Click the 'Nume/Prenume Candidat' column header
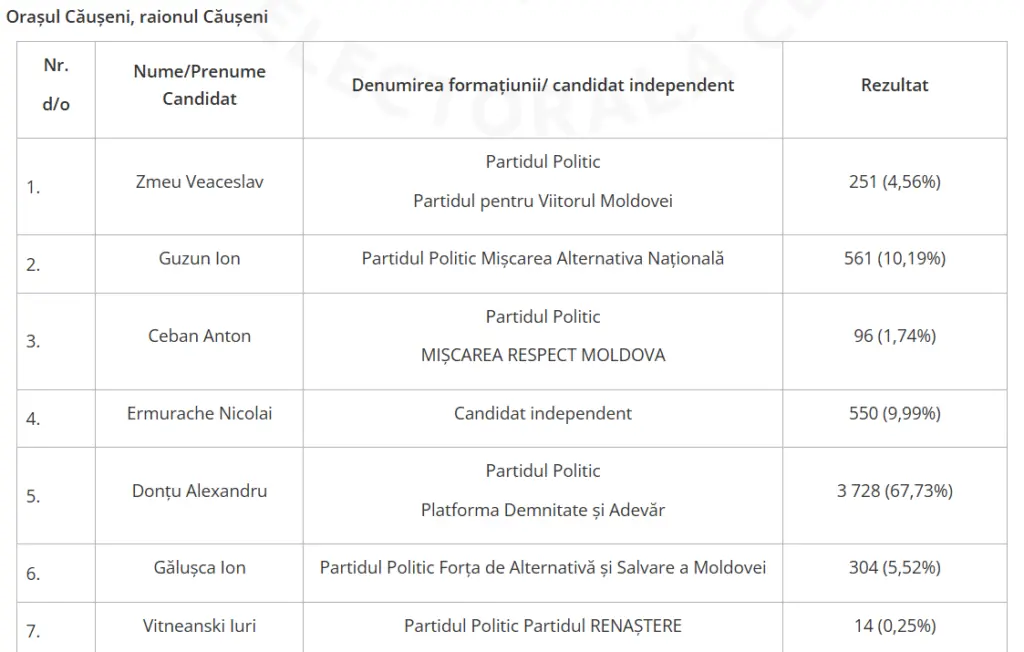1024x652 pixels. point(199,85)
